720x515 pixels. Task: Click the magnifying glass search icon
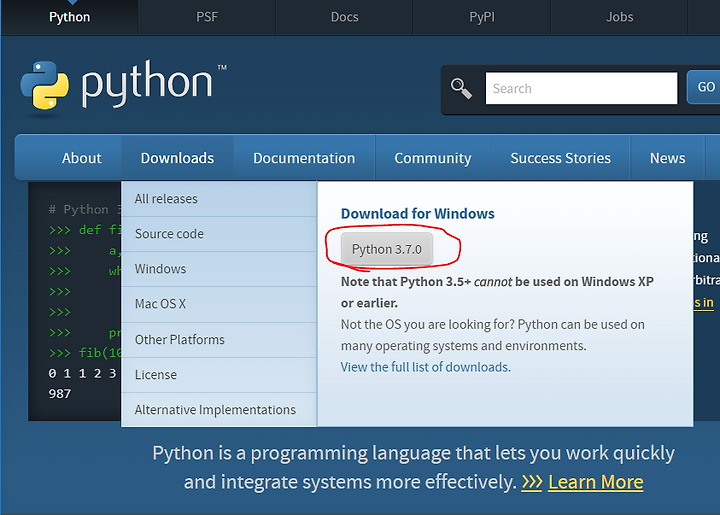coord(461,88)
